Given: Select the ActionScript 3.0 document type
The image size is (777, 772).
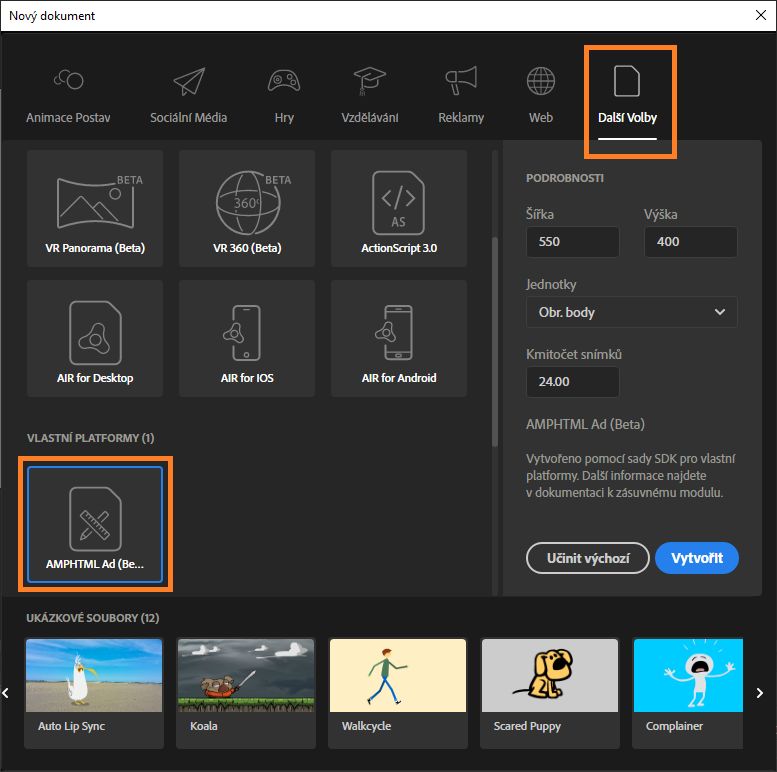Looking at the screenshot, I should point(399,208).
